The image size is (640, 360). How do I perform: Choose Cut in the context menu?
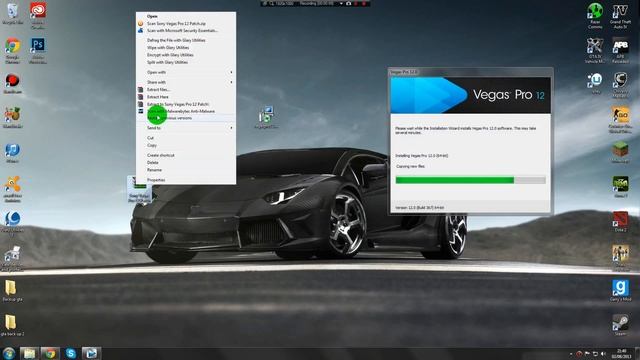point(186,138)
